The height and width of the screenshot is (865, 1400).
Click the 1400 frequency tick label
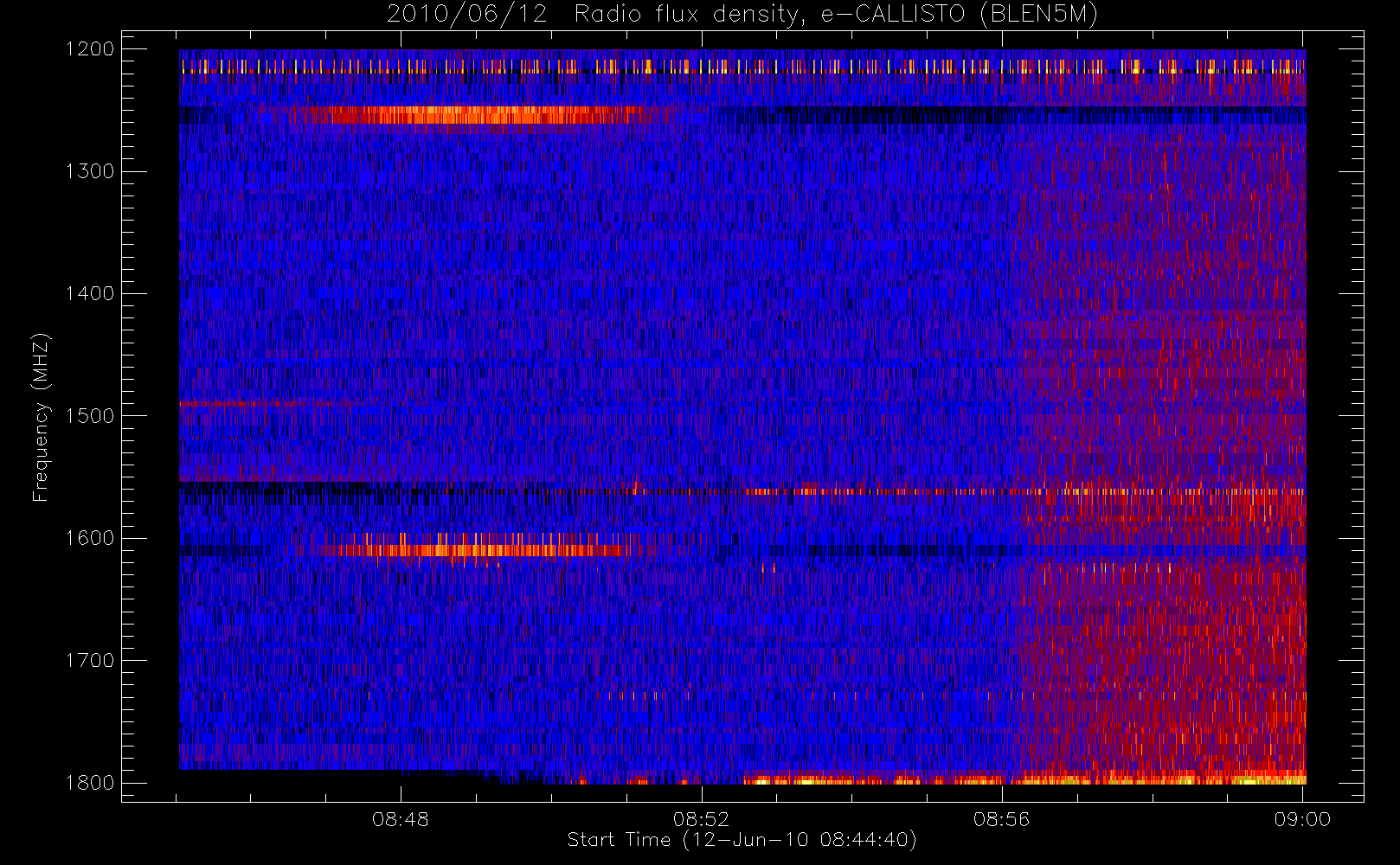point(90,293)
